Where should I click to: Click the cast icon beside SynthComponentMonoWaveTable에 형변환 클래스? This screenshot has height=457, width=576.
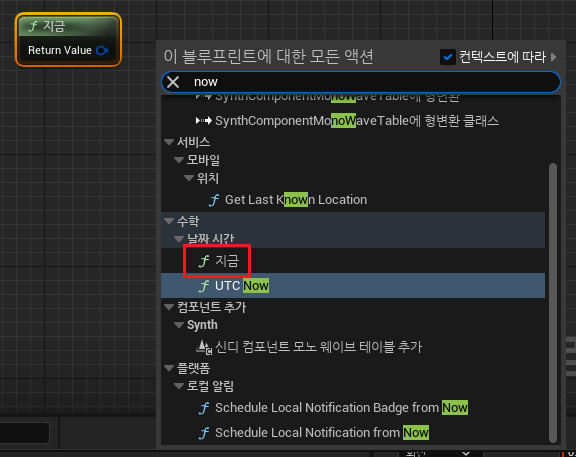[x=204, y=120]
